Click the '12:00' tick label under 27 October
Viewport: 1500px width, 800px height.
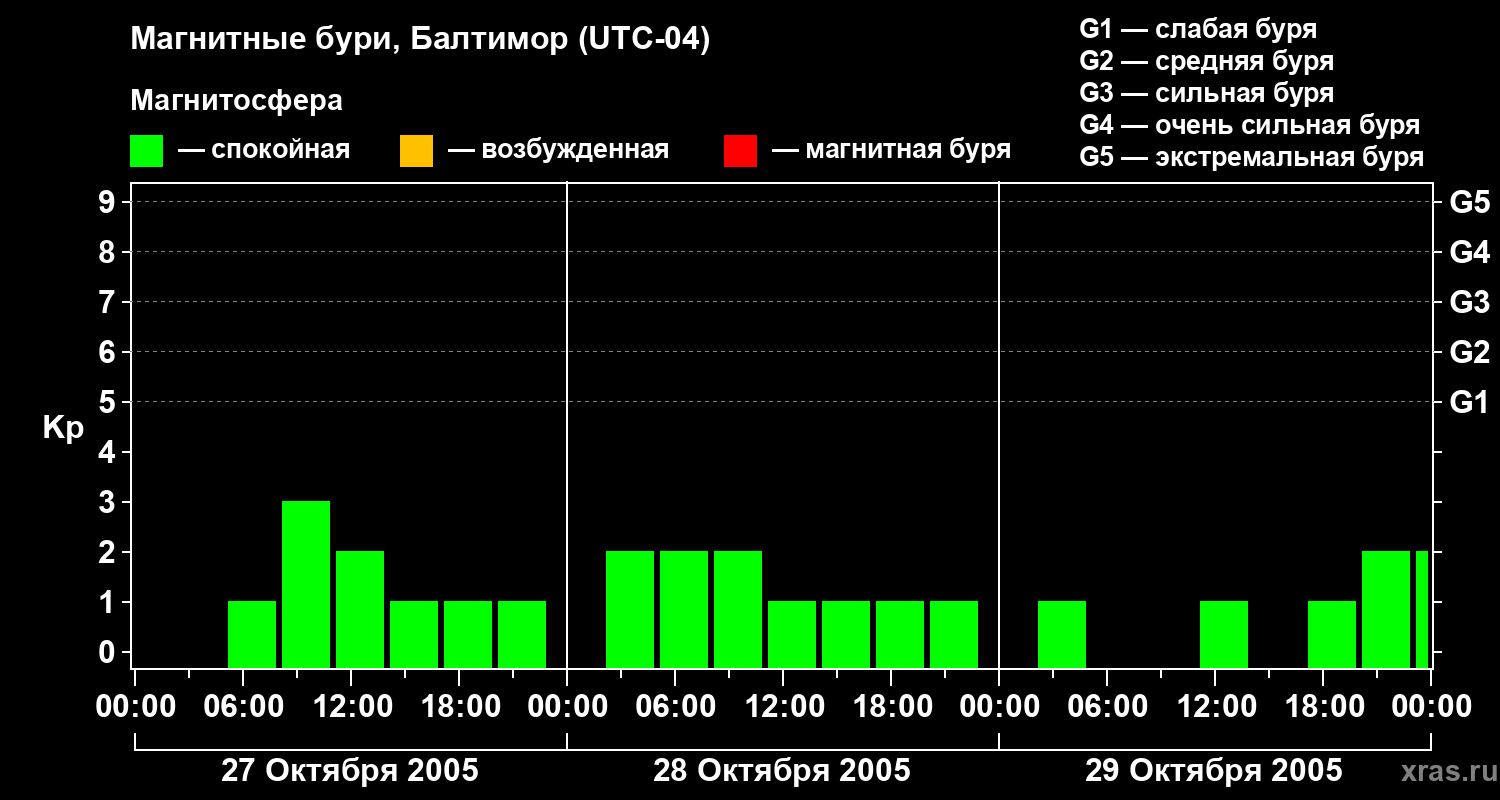click(x=351, y=707)
